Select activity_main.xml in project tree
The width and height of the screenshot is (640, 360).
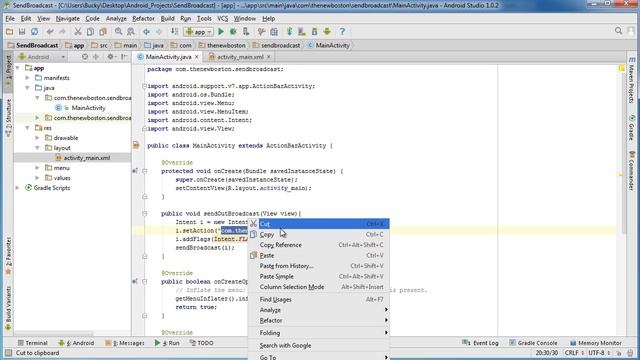(87, 158)
